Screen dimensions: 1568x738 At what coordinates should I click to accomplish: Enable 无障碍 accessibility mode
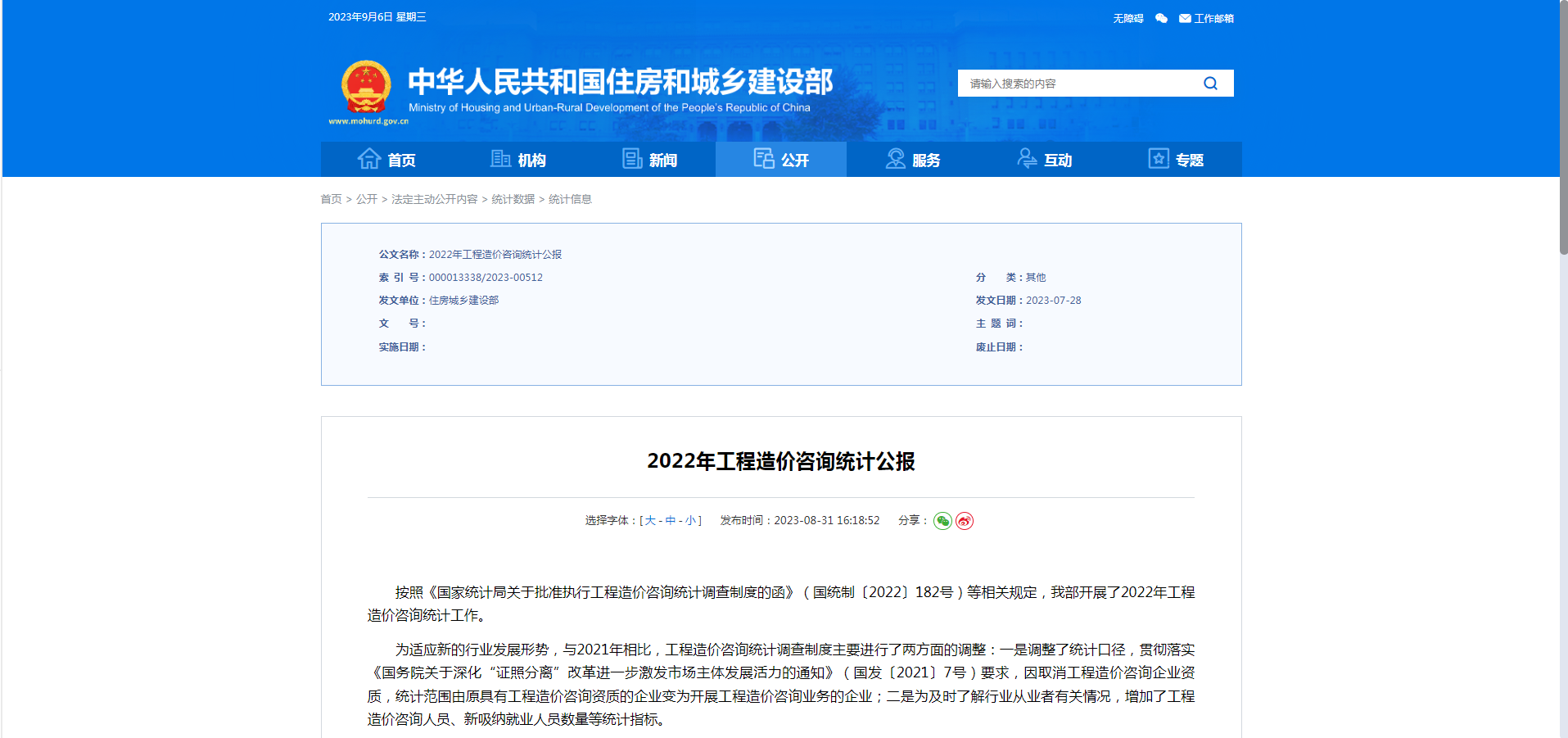point(1127,18)
